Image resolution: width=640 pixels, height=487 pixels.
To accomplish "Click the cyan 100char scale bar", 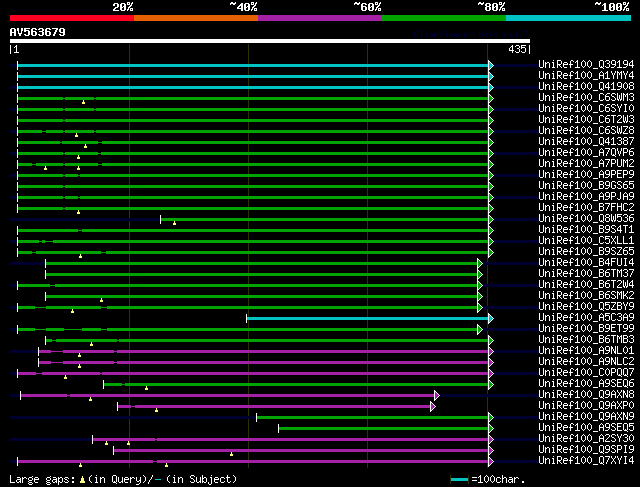I will click(x=459, y=479).
